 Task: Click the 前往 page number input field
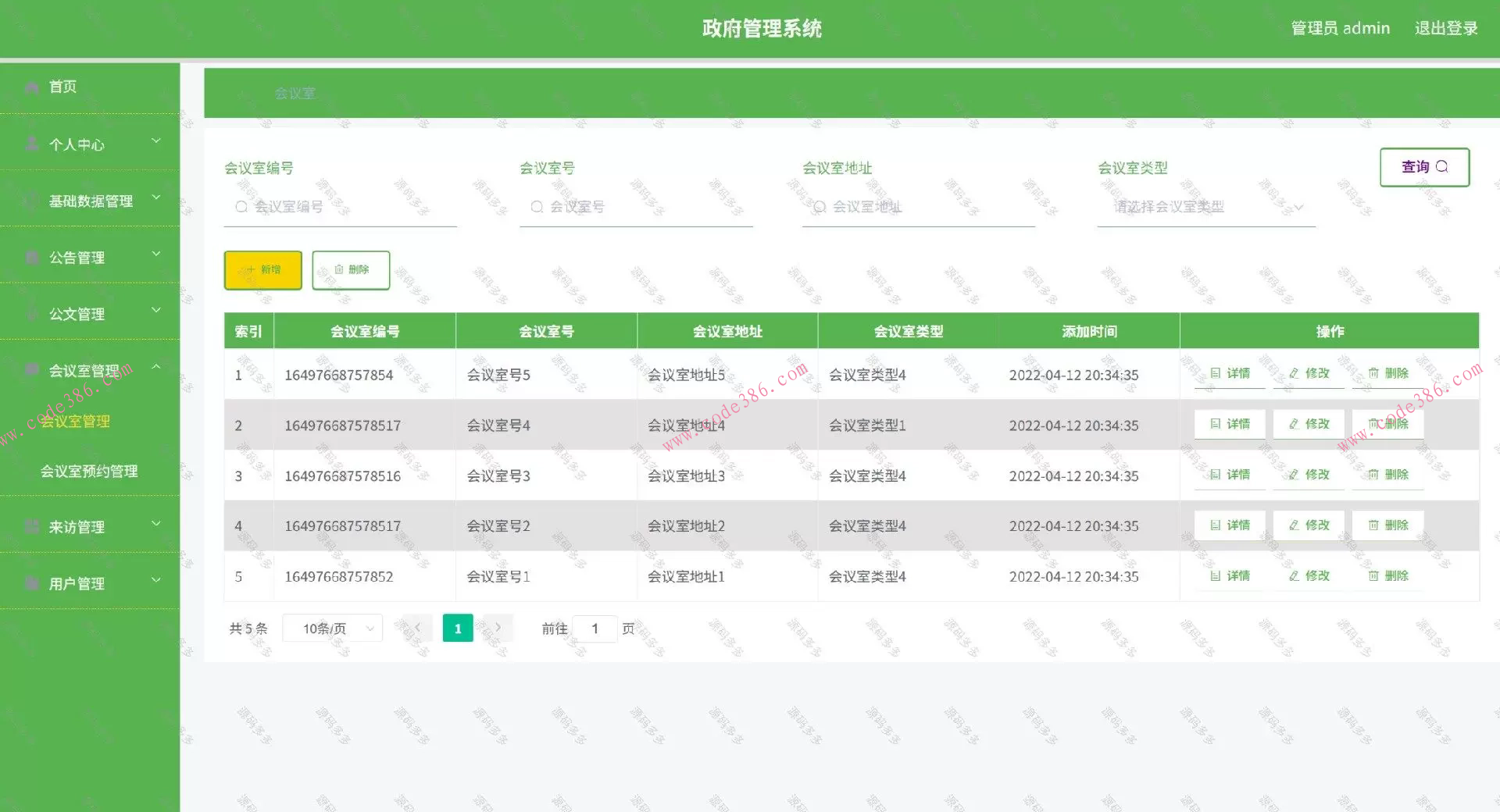click(x=595, y=628)
